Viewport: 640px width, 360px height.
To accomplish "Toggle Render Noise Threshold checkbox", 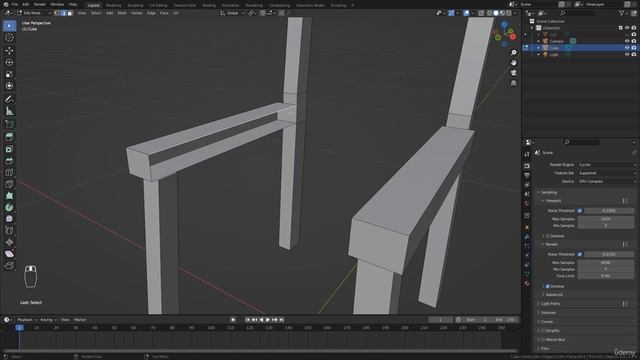I will tap(580, 254).
